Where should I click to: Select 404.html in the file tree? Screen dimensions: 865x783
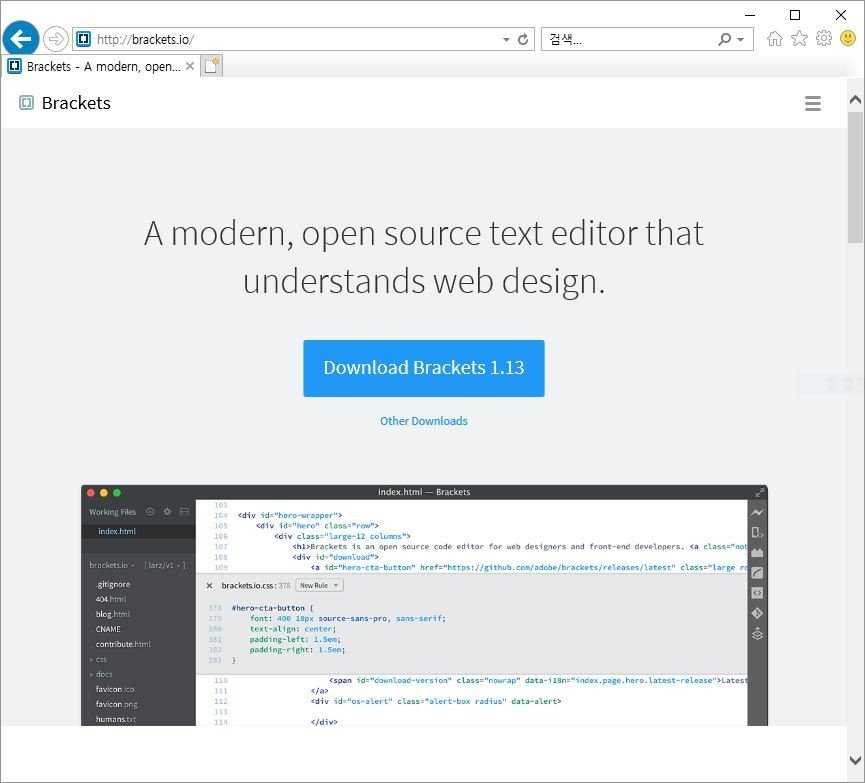pyautogui.click(x=111, y=599)
